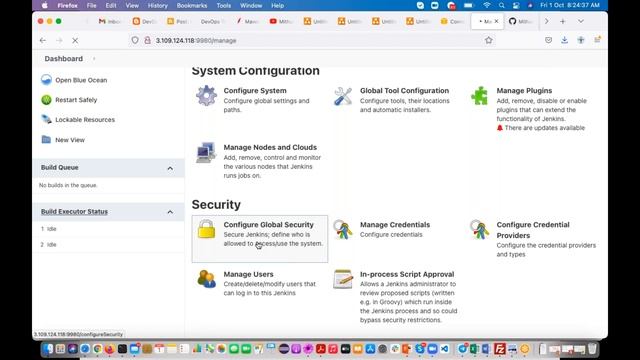640x360 pixels.
Task: Open the Configure Global Security link
Action: click(268, 224)
